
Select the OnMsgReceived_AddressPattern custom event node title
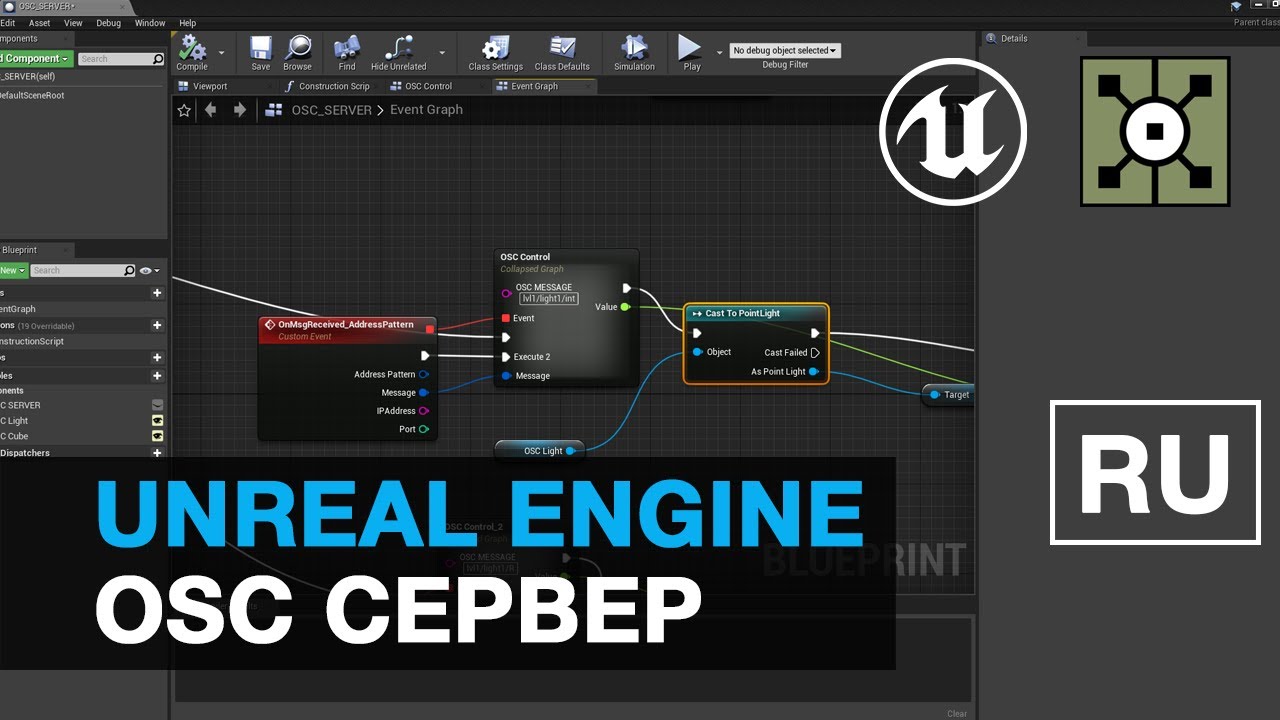tap(345, 325)
